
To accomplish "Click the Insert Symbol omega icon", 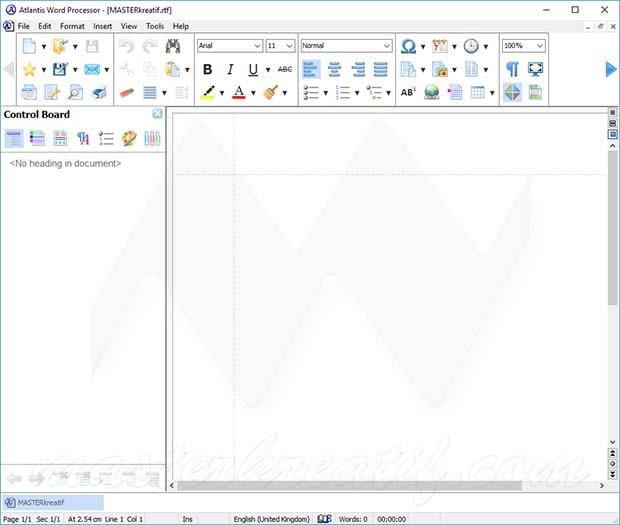I will (408, 46).
